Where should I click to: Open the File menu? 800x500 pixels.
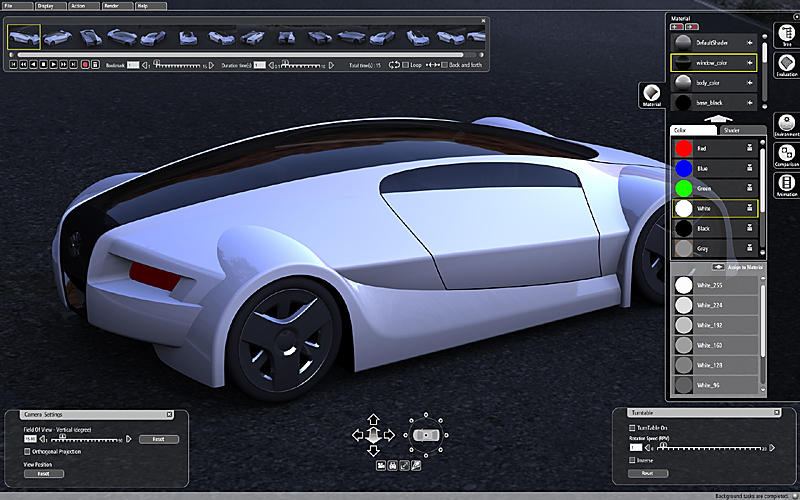pyautogui.click(x=9, y=5)
